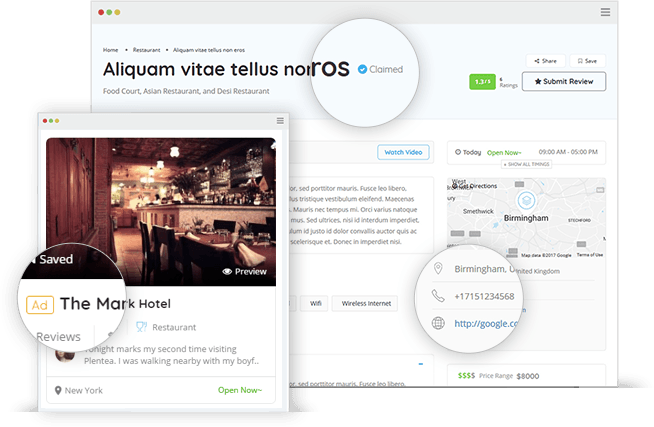Screen dimensions: 654x427
Task: Expand Show All Timings
Action: [526, 164]
